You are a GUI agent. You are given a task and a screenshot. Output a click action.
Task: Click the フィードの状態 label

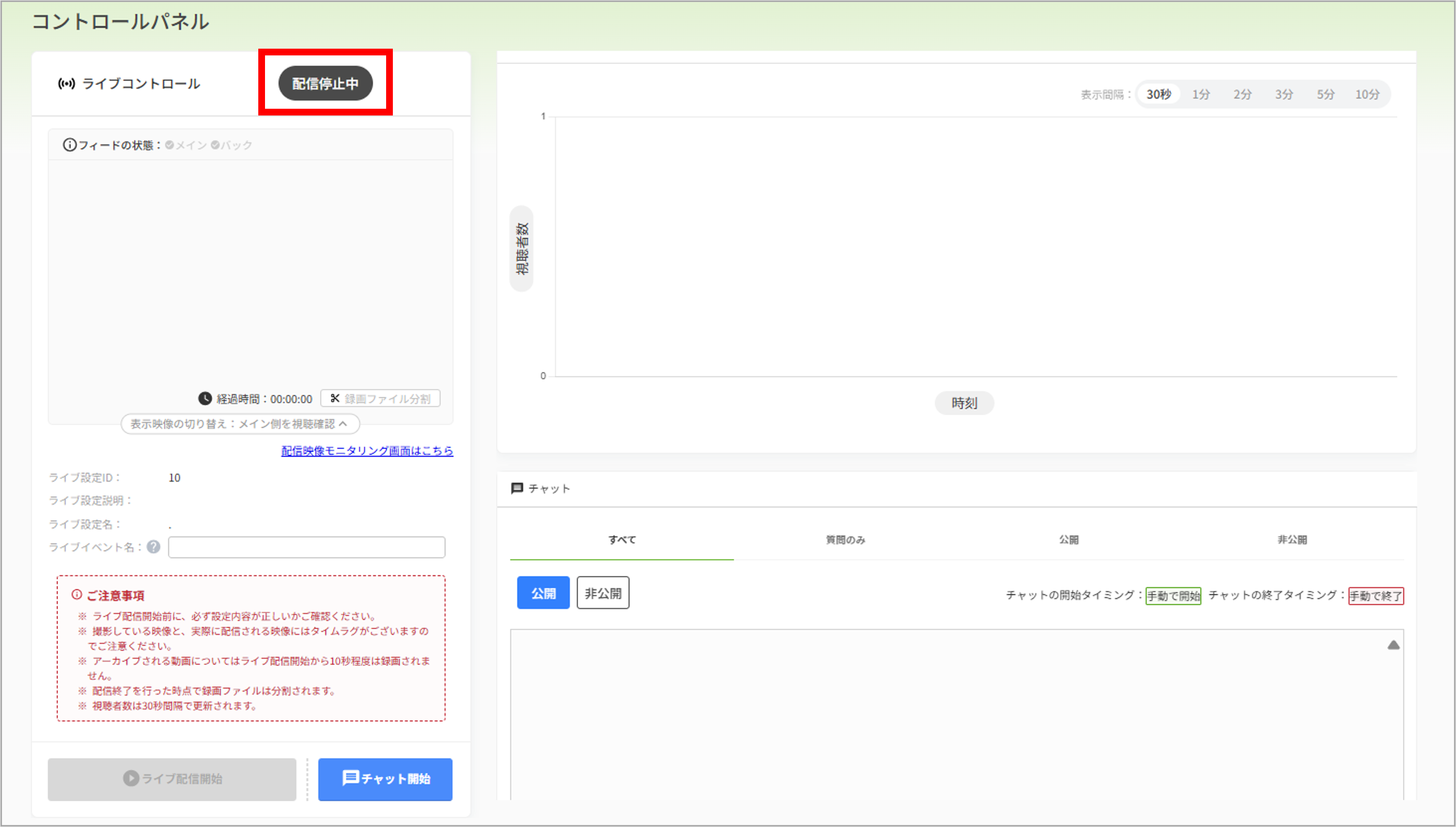click(x=120, y=146)
